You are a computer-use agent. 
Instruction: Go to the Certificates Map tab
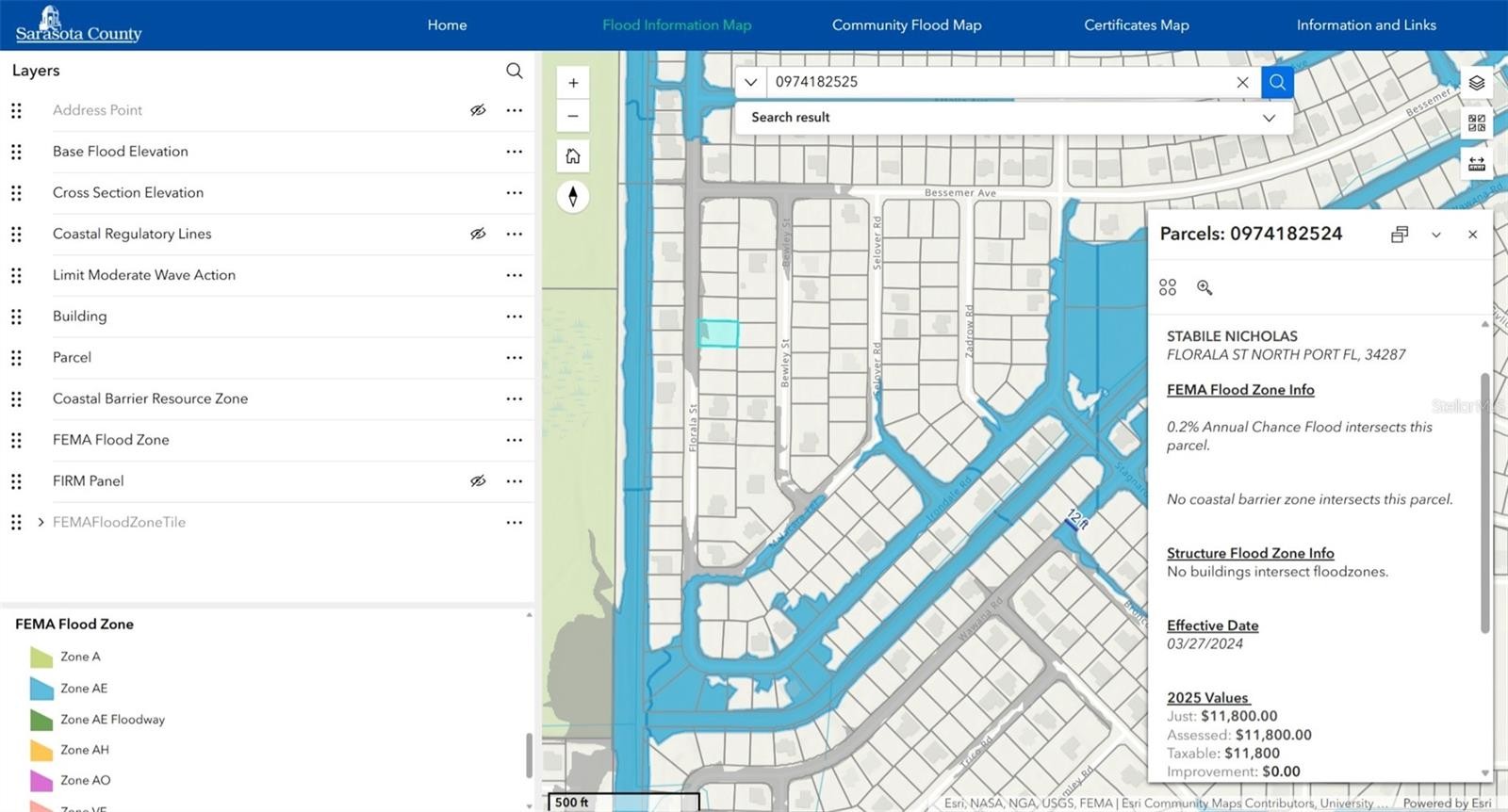[1136, 25]
